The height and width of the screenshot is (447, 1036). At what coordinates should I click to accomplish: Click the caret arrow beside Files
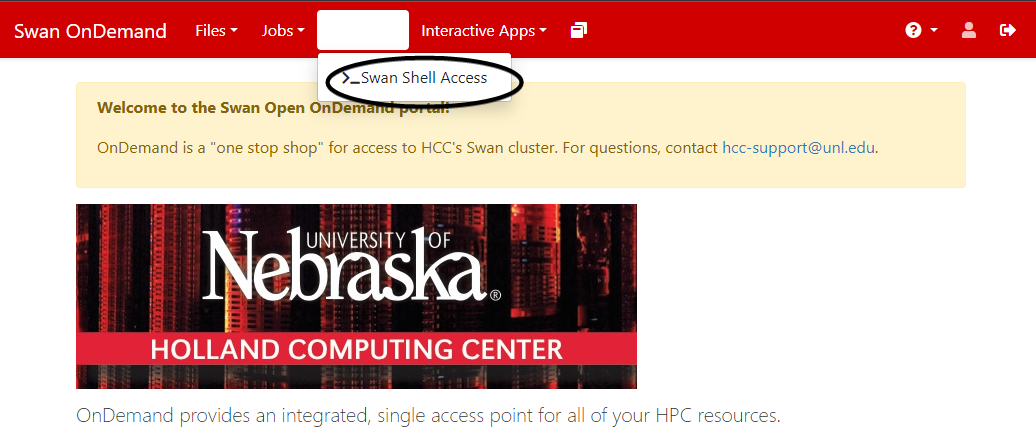click(x=233, y=30)
